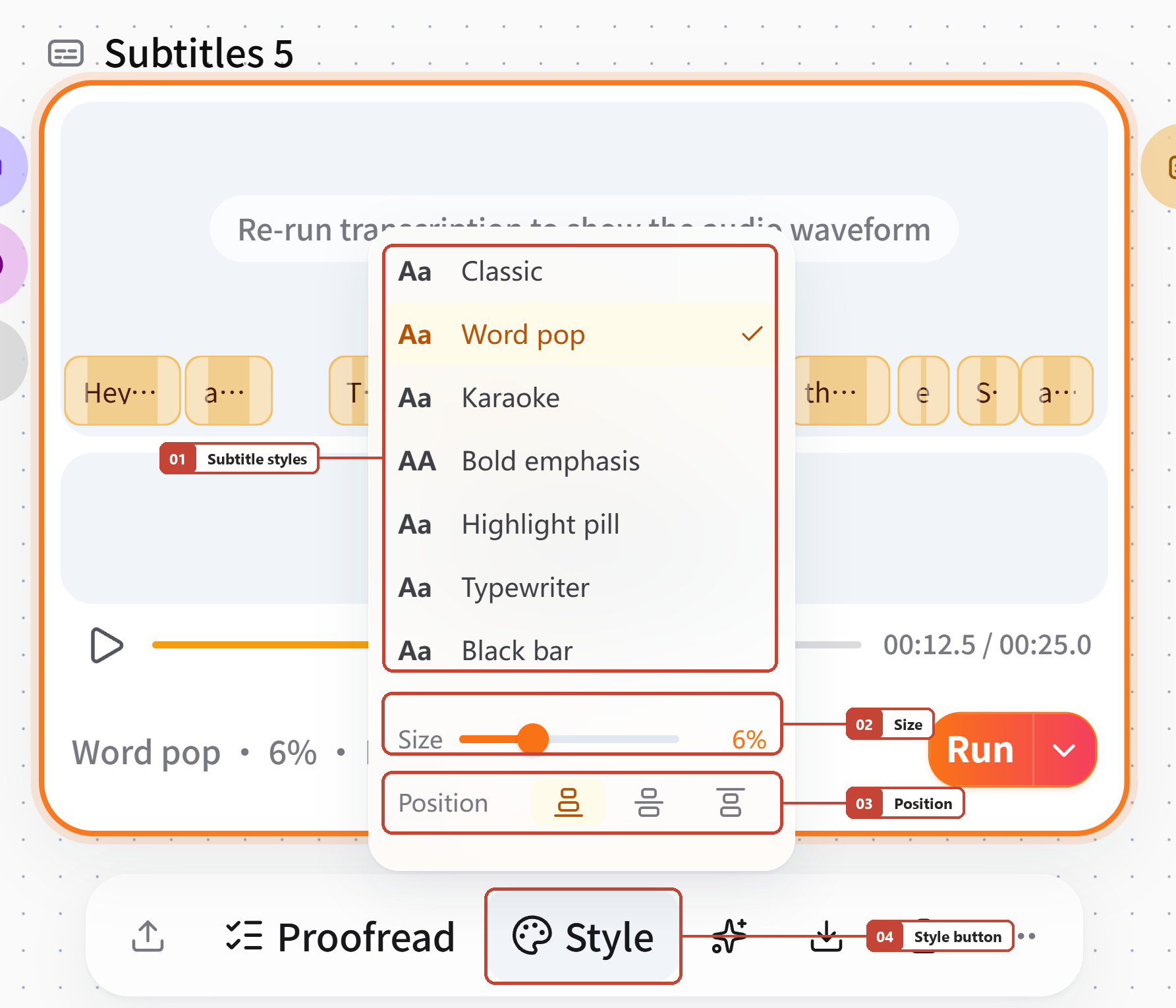Click the download icon in toolbar

click(826, 936)
